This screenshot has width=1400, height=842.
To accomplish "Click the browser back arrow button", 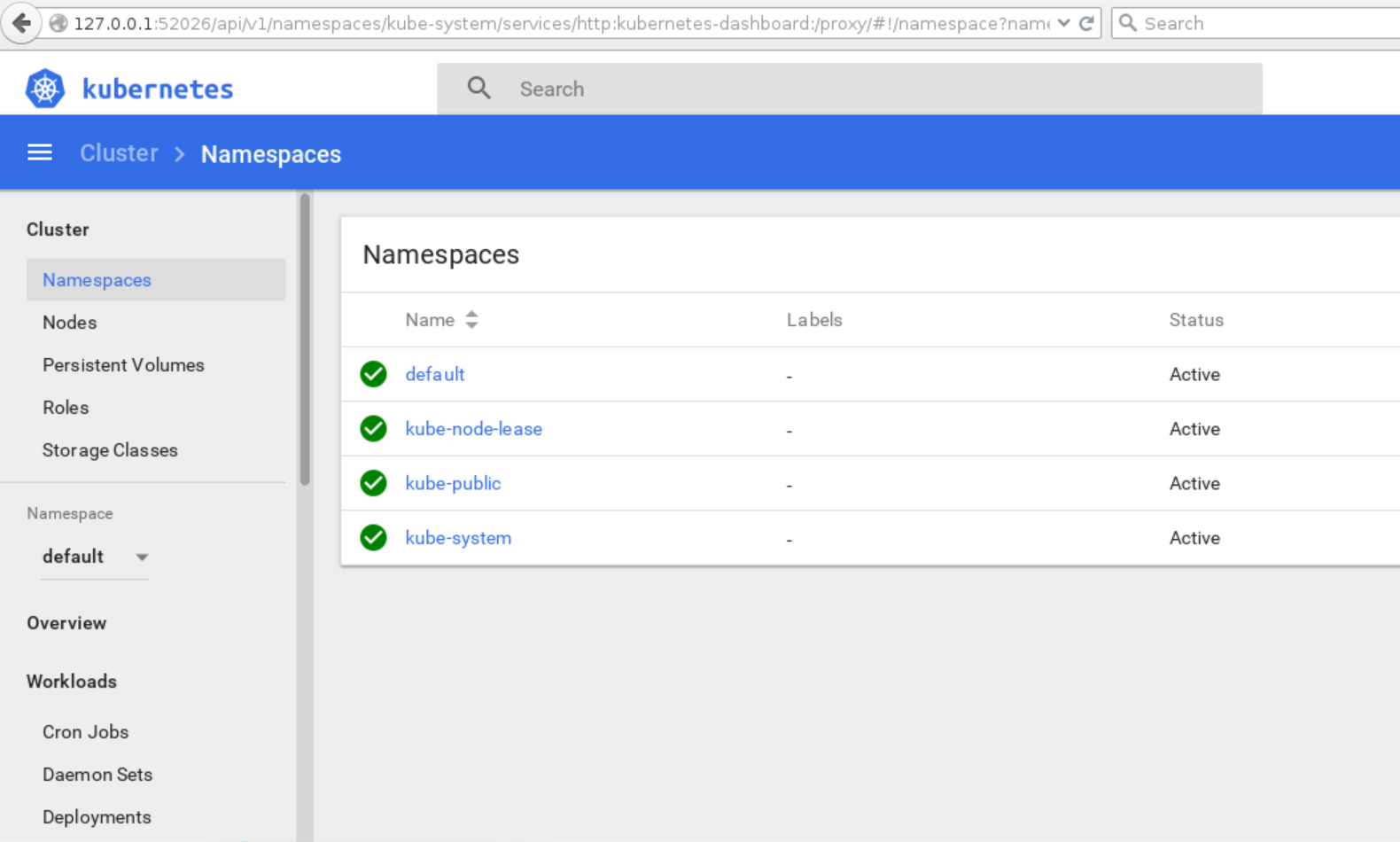I will 21,23.
